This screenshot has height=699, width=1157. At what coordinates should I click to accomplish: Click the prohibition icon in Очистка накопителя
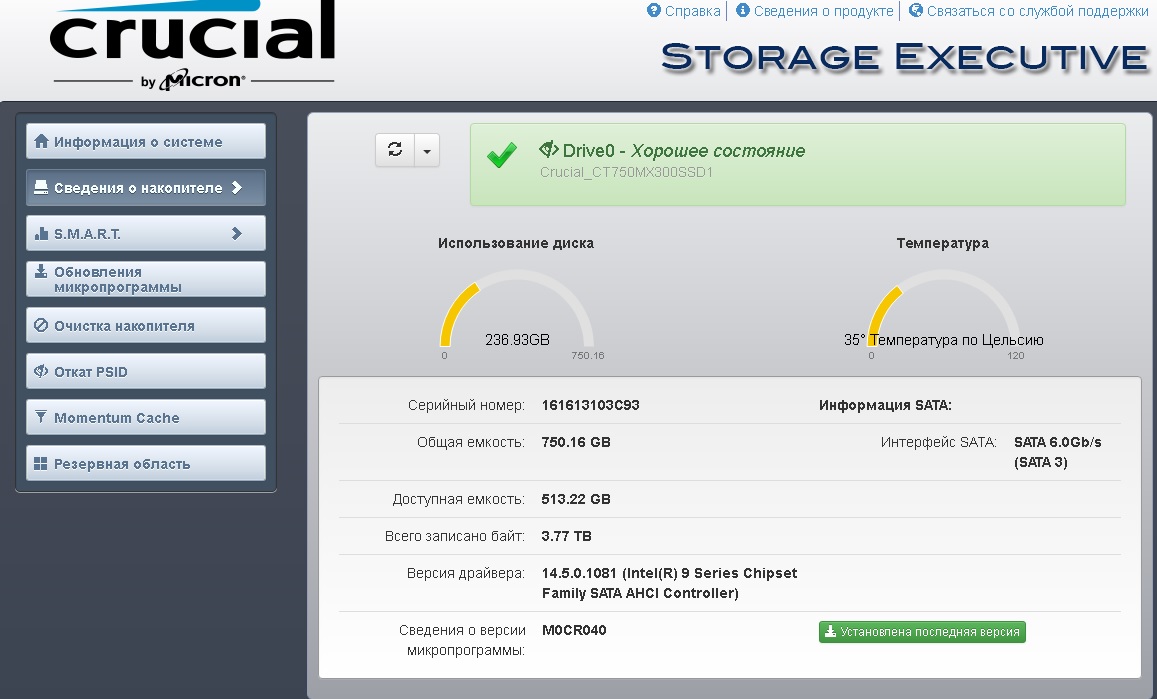click(41, 326)
